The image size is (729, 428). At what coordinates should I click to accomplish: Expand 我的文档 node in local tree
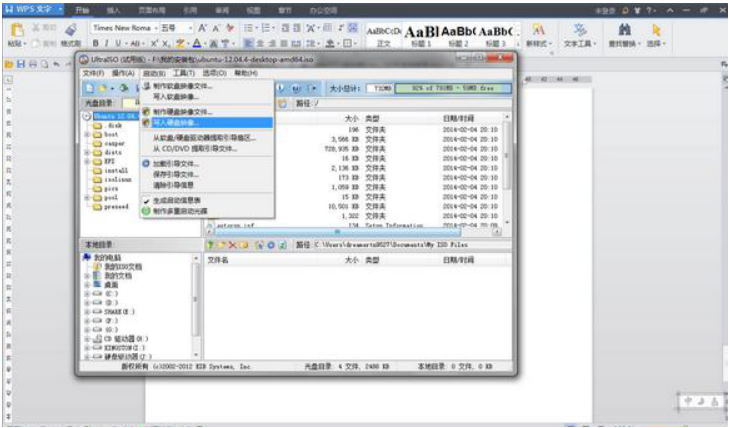(x=86, y=276)
